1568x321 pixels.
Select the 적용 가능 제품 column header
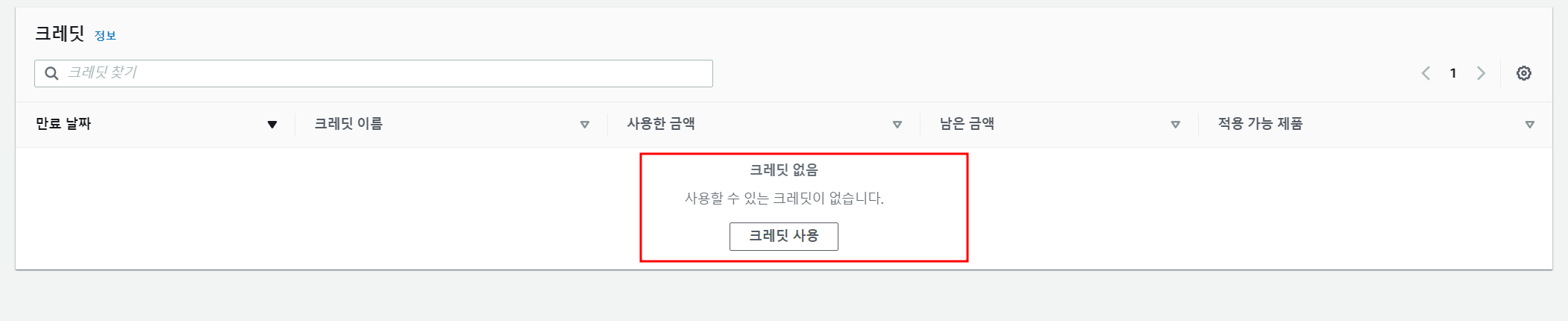[1260, 124]
